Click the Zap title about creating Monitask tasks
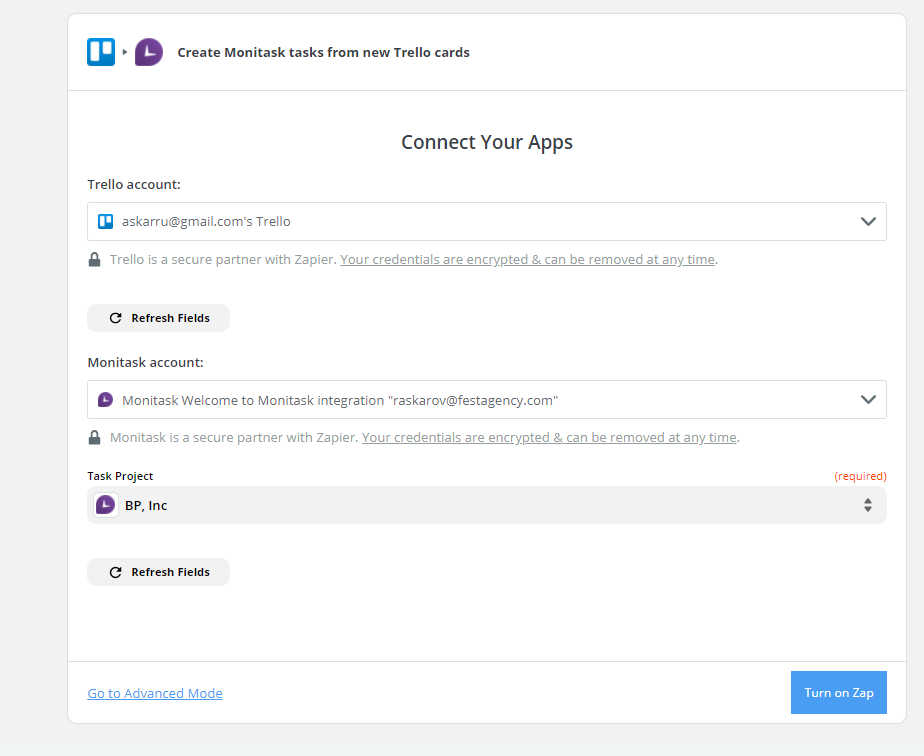The width and height of the screenshot is (924, 756). point(323,52)
